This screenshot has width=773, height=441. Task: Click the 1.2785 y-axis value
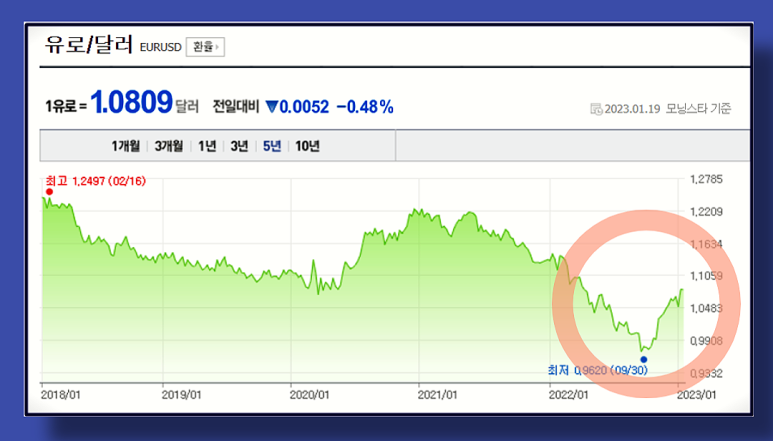[x=706, y=179]
